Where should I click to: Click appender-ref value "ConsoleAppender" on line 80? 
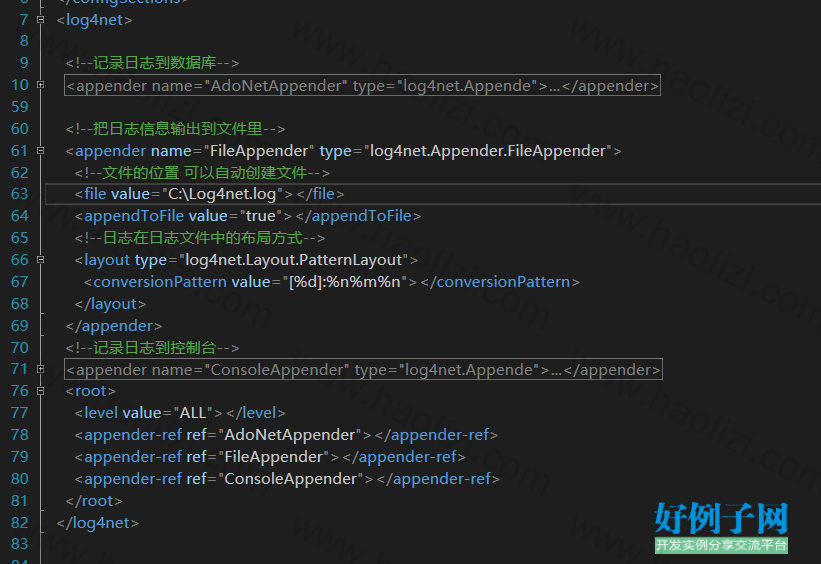pos(291,479)
